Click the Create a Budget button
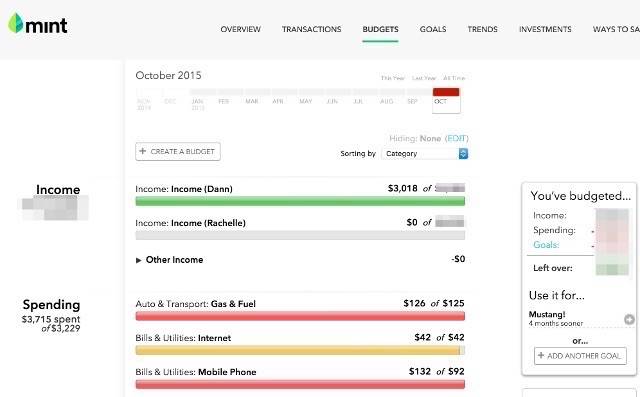The height and width of the screenshot is (397, 640). (x=178, y=151)
